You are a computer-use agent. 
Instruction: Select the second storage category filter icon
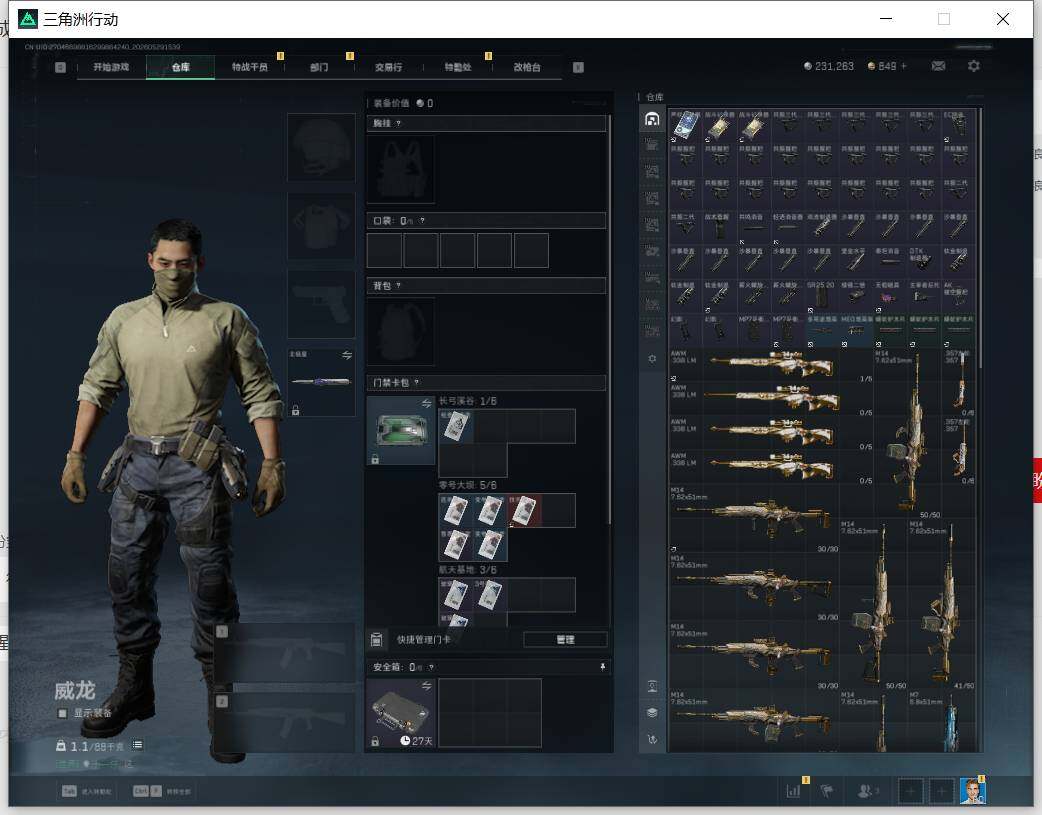point(652,145)
